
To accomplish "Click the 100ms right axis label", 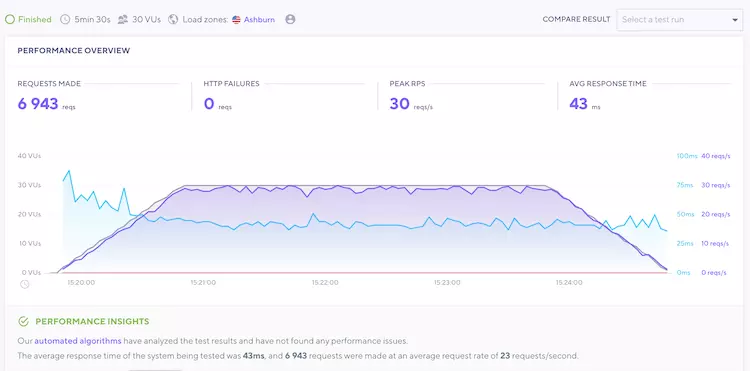I will [x=687, y=156].
